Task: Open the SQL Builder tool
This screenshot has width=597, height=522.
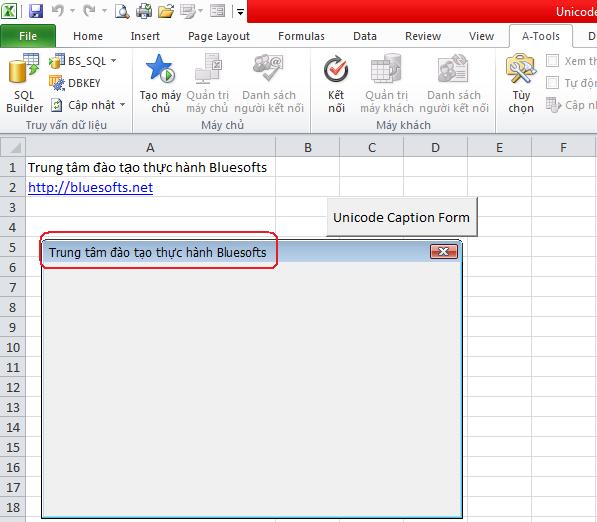Action: [x=24, y=83]
